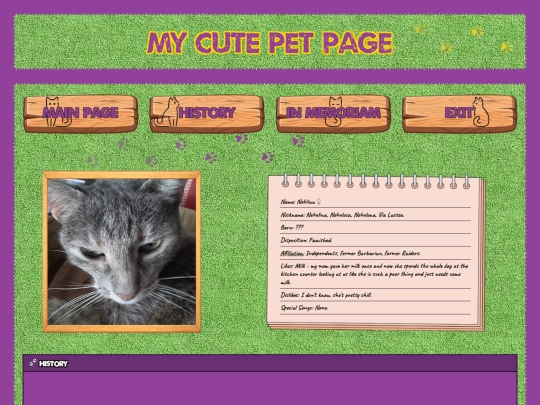Viewport: 540px width, 405px height.
Task: Click the 'Special Songs: None' line
Action: [x=304, y=308]
